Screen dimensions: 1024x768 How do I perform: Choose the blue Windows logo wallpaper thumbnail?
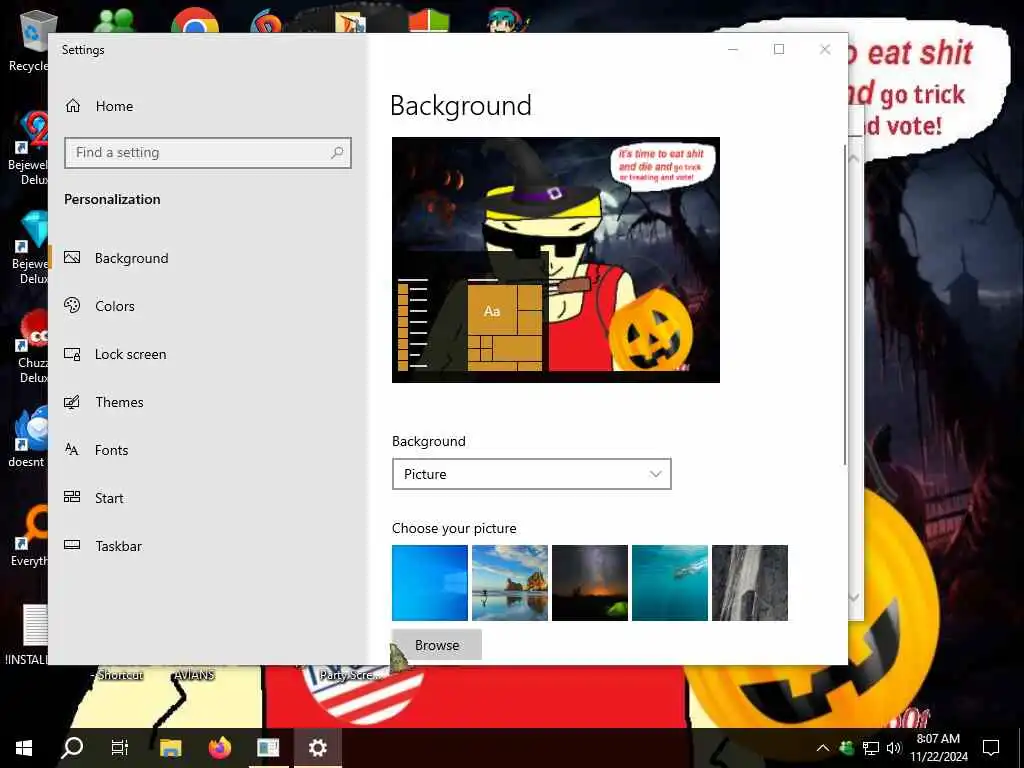pos(430,583)
